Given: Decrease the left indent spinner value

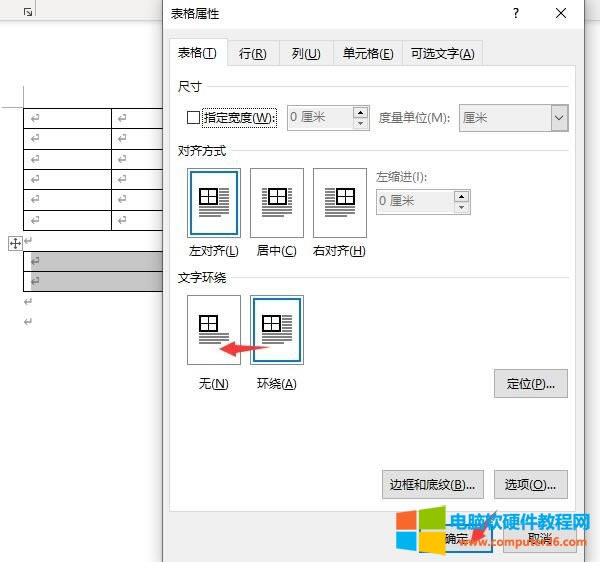Looking at the screenshot, I should (x=461, y=207).
